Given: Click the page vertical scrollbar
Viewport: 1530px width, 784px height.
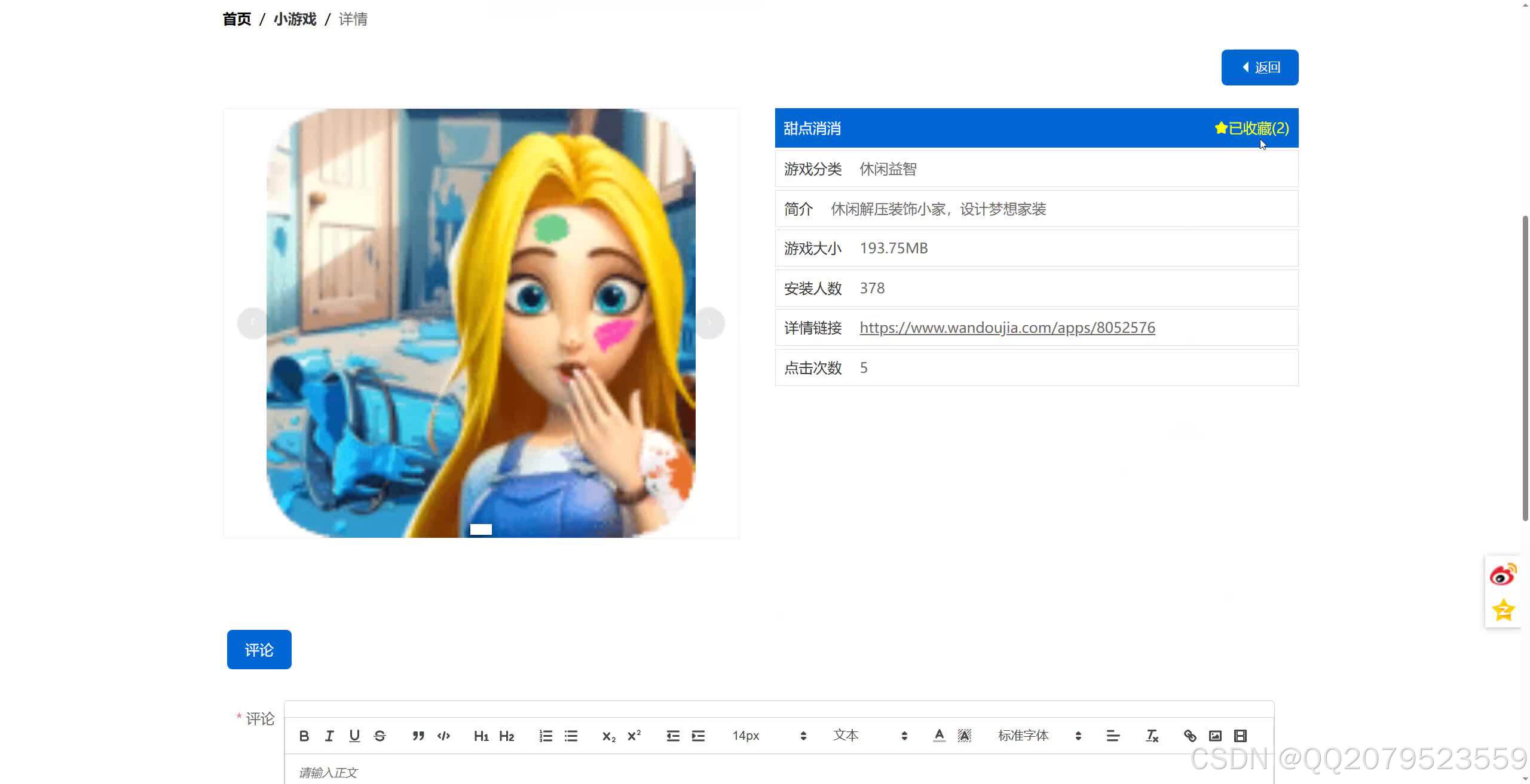Looking at the screenshot, I should pyautogui.click(x=1525, y=367).
